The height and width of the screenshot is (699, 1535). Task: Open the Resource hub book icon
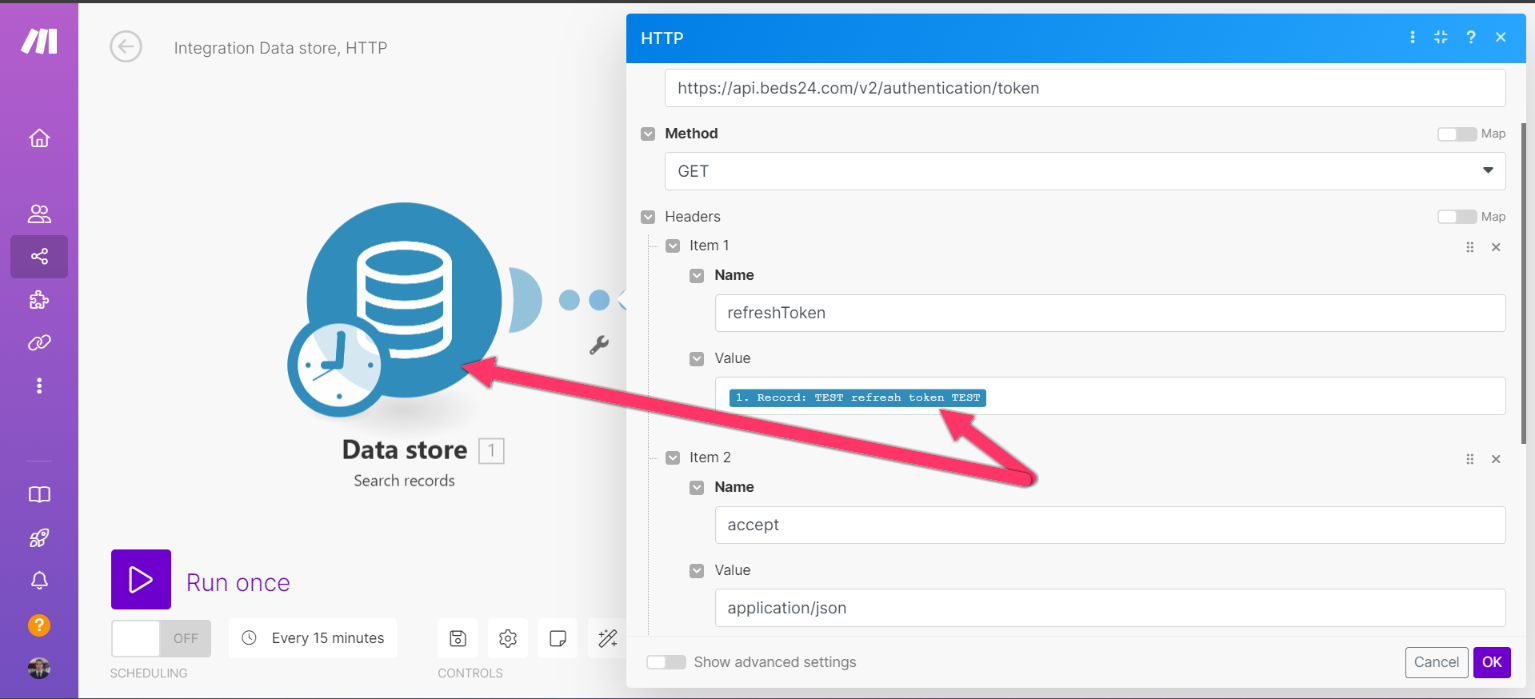[39, 495]
